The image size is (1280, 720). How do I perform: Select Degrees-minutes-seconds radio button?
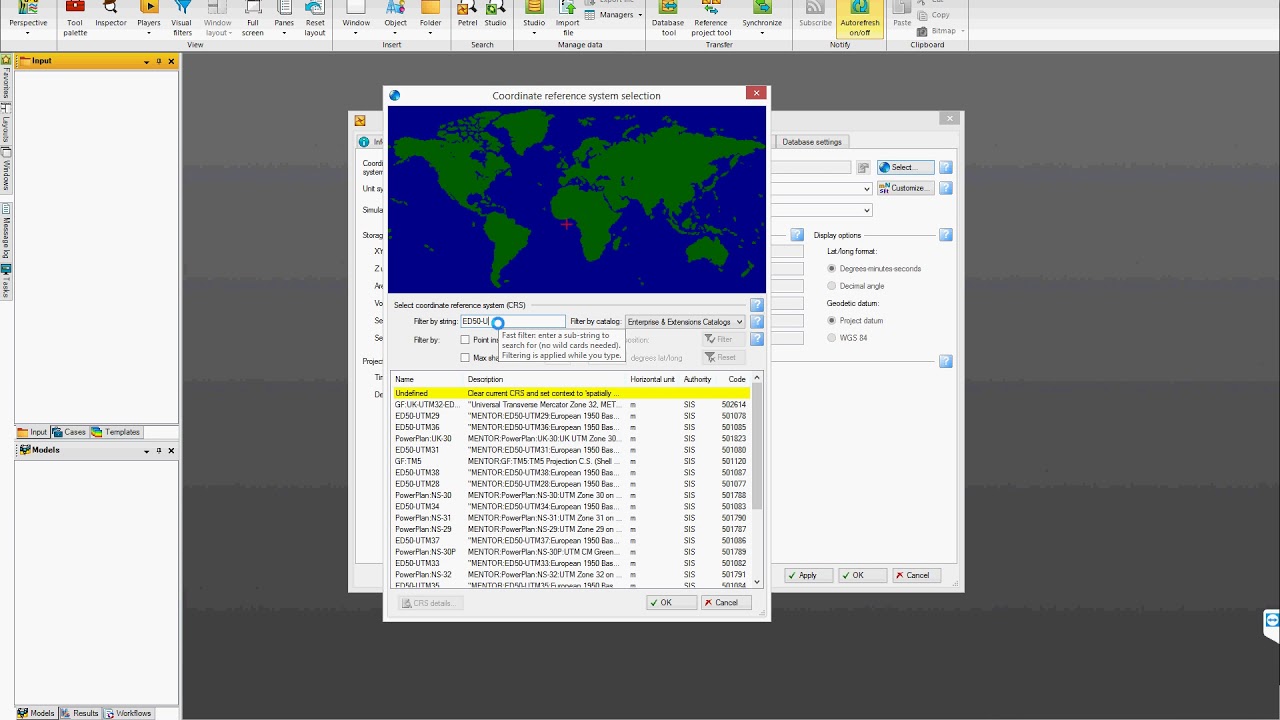tap(832, 269)
